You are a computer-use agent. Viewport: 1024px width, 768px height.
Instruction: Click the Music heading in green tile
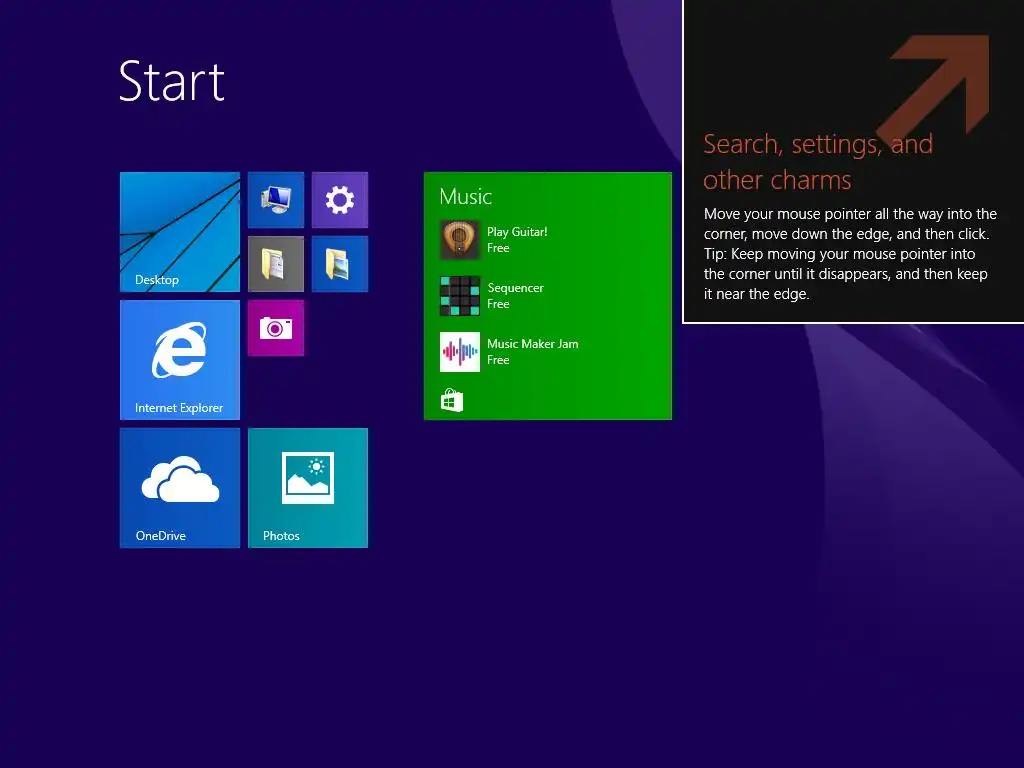[x=466, y=197]
